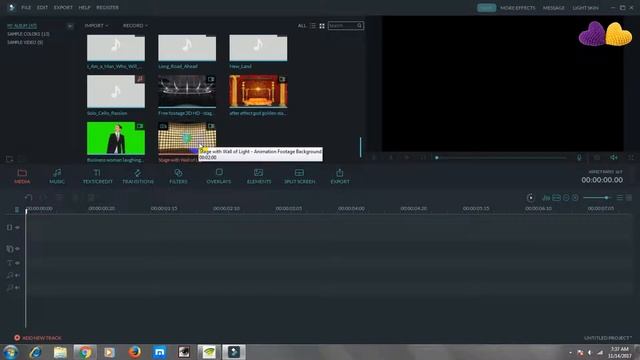Adjust the timeline zoom slider
This screenshot has height=360, width=640.
click(597, 198)
